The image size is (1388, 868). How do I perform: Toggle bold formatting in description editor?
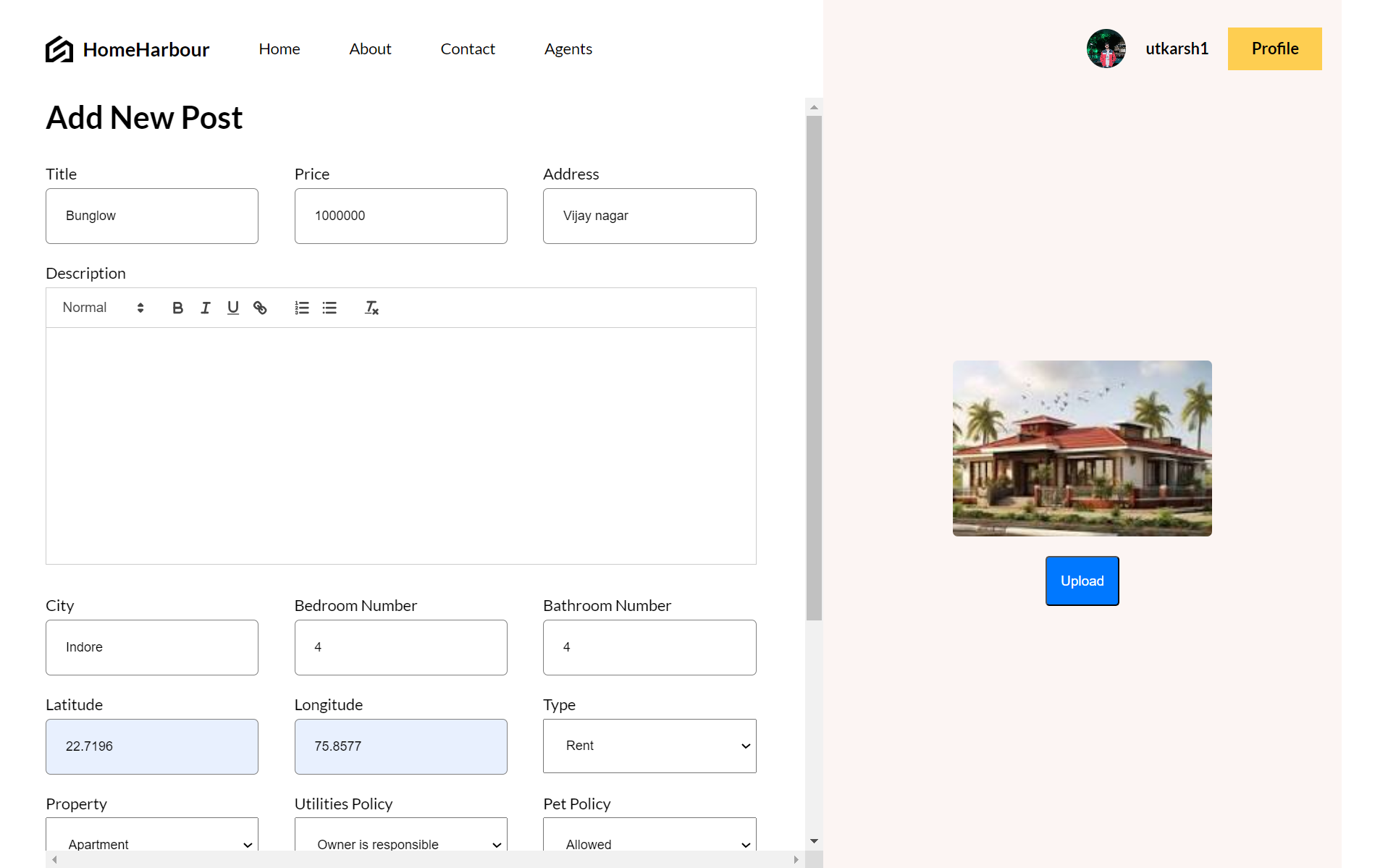pos(177,308)
